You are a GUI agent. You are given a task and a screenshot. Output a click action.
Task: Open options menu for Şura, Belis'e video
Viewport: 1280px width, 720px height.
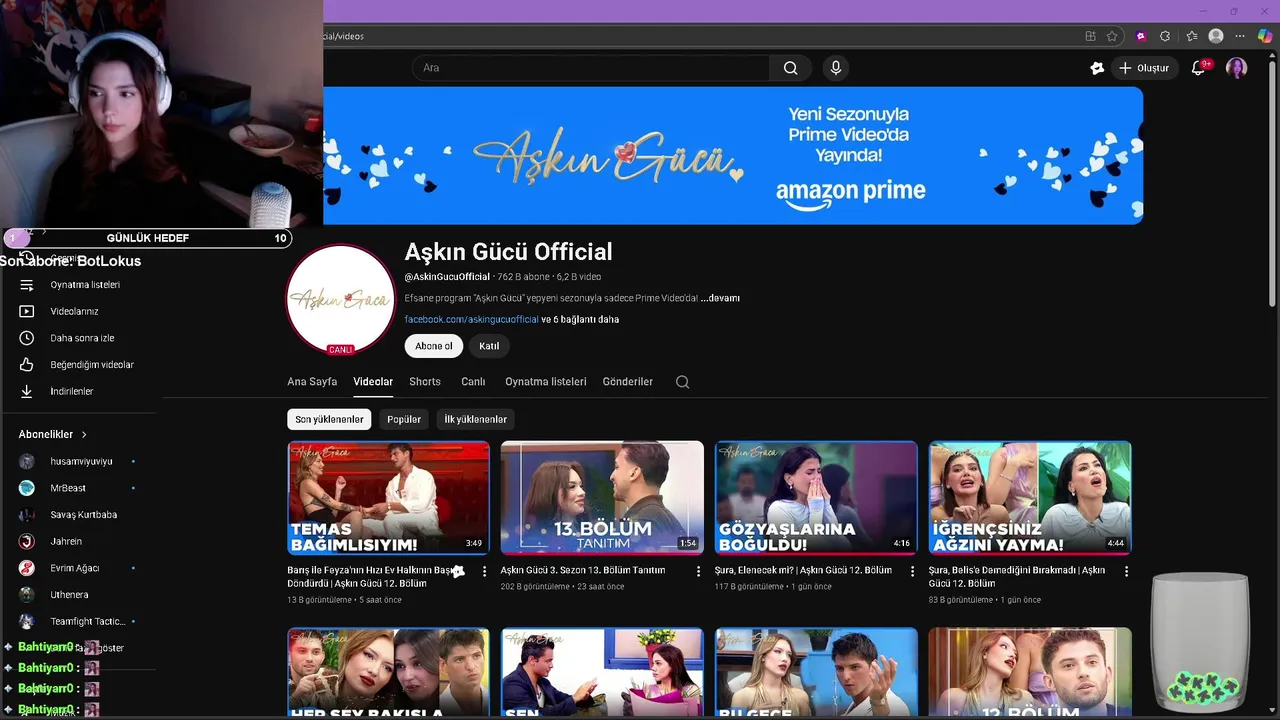click(x=1126, y=571)
